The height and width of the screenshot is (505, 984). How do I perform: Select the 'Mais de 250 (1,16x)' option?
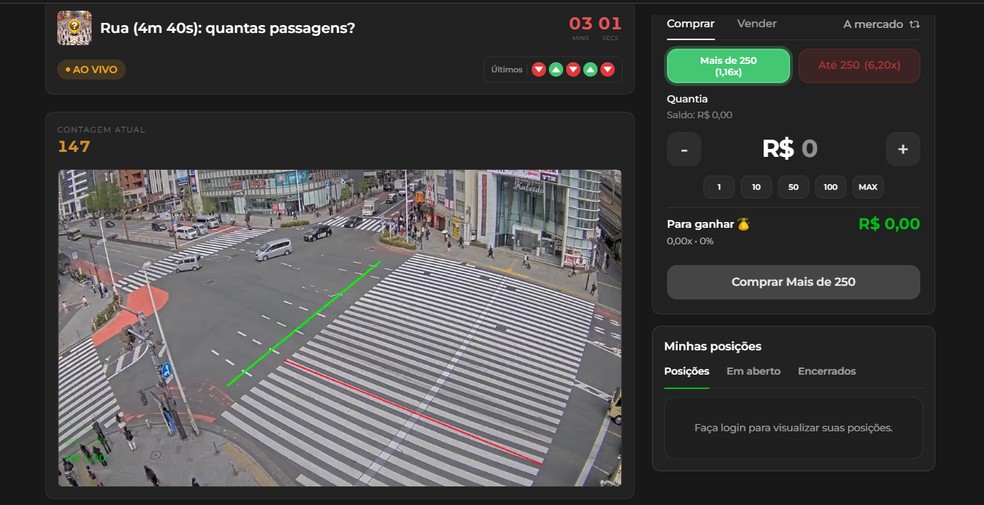click(x=728, y=66)
